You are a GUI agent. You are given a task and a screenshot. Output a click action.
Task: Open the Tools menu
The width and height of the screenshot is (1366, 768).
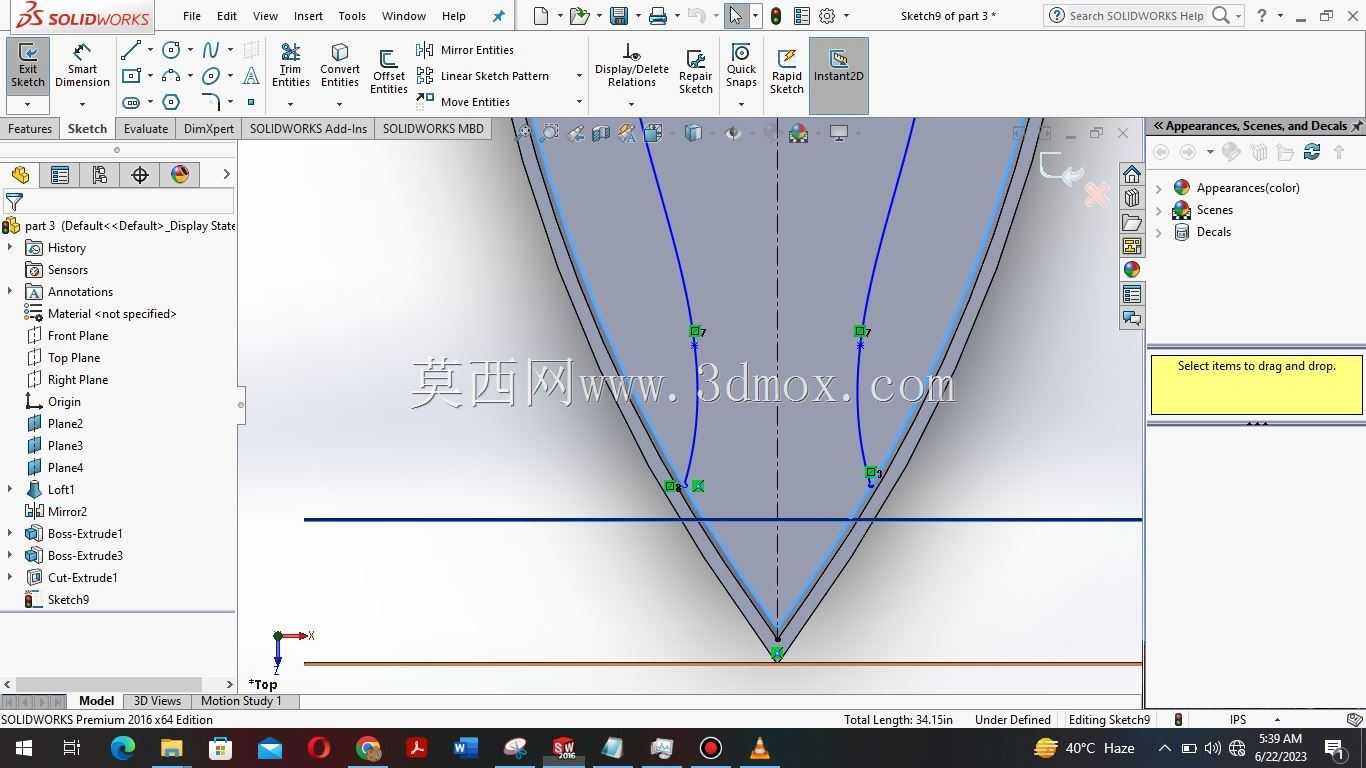point(352,16)
